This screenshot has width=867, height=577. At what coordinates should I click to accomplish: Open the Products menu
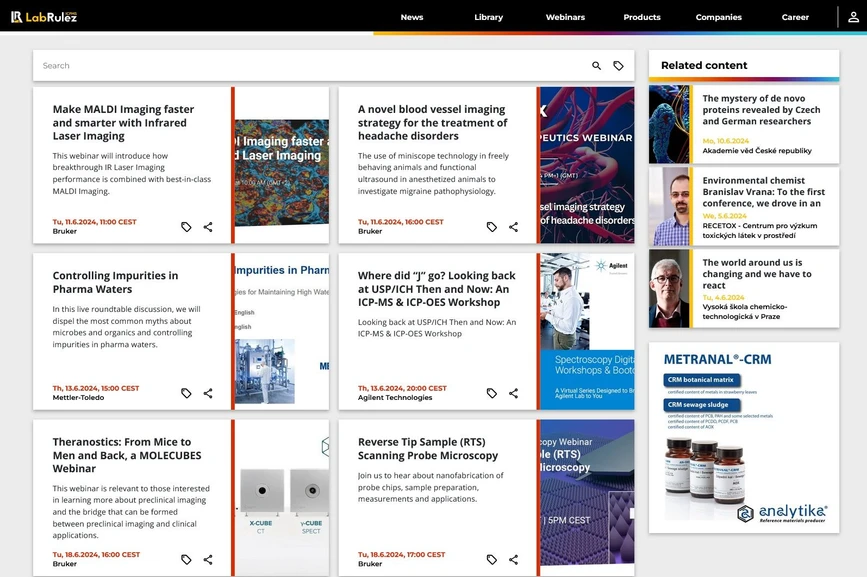pos(642,17)
